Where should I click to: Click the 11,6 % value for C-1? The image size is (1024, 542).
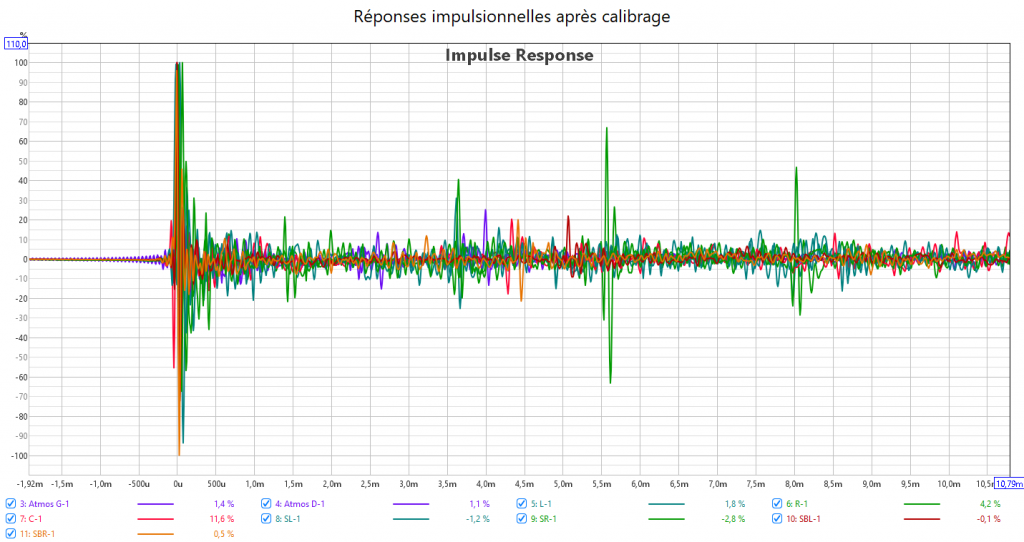tap(220, 519)
